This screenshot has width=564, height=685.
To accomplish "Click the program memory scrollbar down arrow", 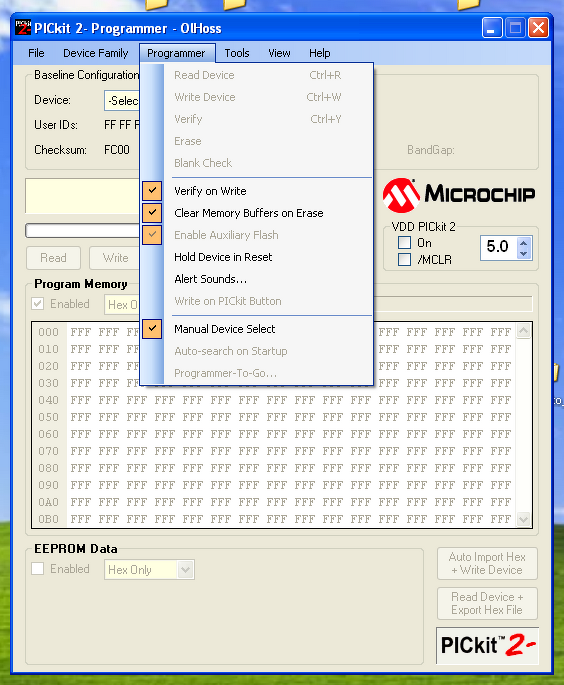I will click(523, 519).
